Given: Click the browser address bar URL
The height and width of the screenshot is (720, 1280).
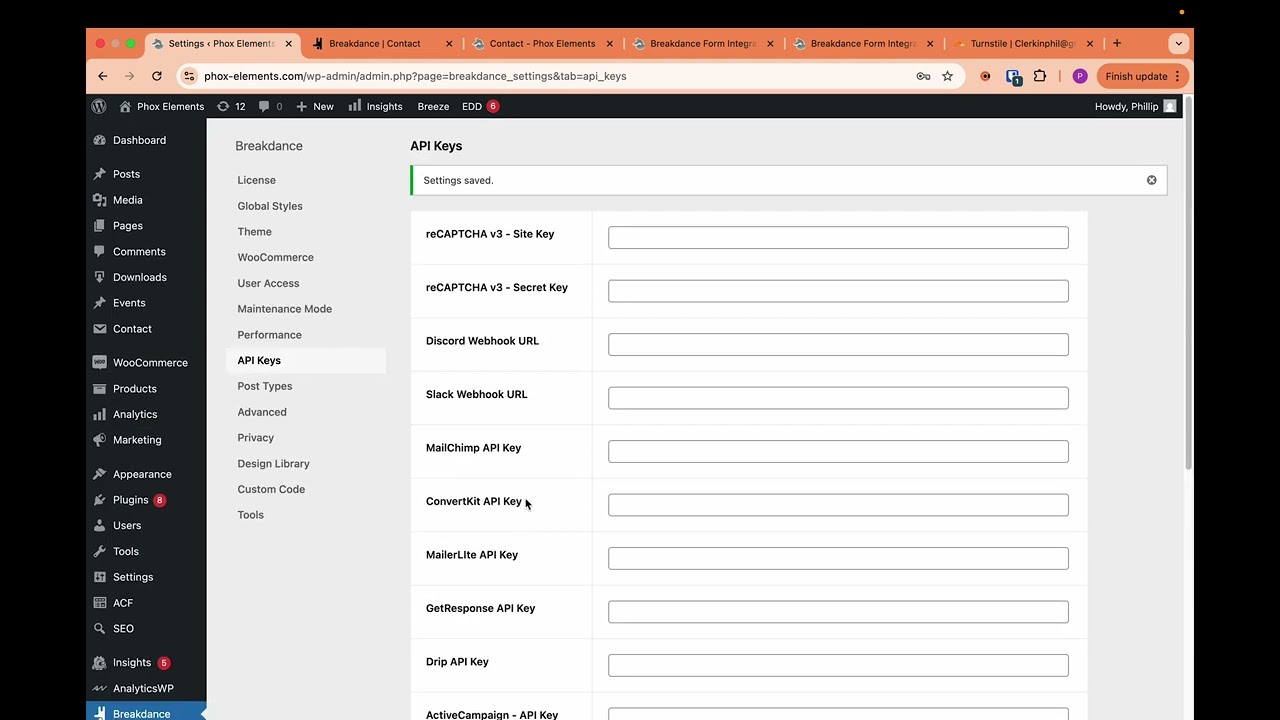Looking at the screenshot, I should pyautogui.click(x=415, y=76).
